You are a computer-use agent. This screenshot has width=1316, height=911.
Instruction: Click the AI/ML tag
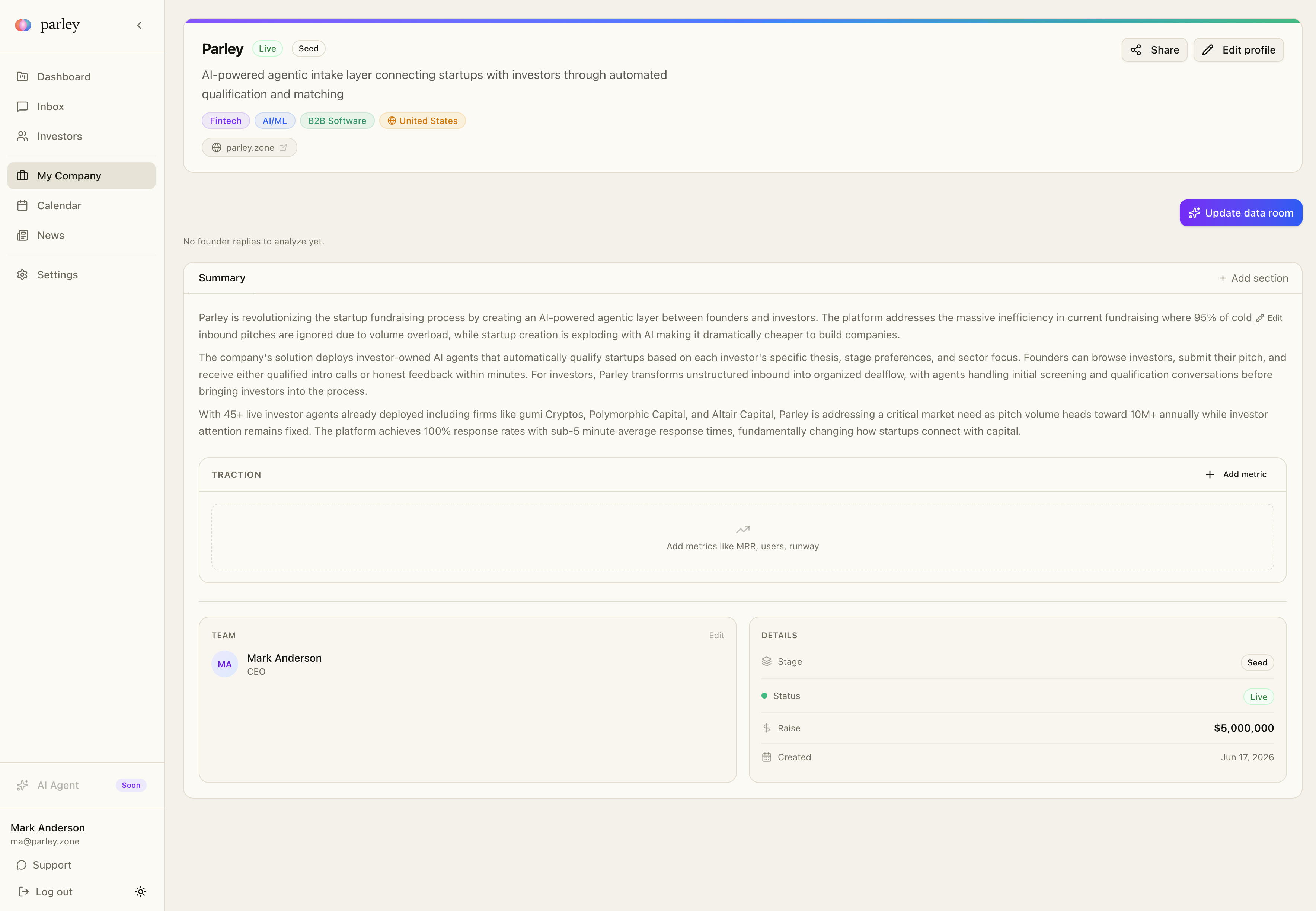[275, 121]
